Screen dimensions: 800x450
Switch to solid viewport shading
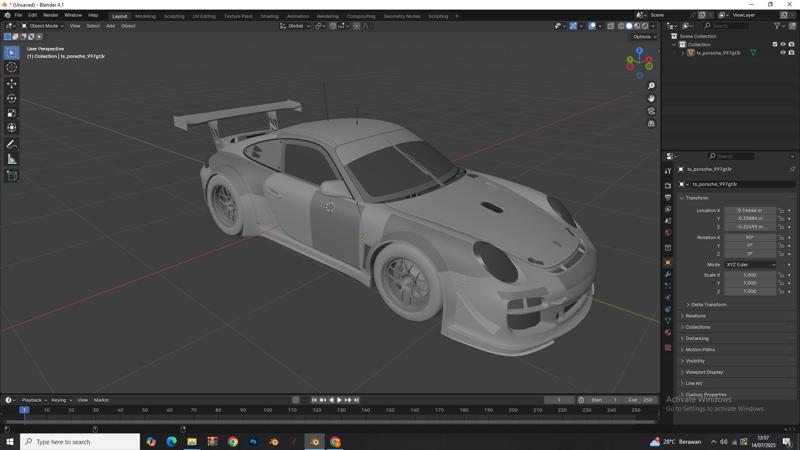629,26
